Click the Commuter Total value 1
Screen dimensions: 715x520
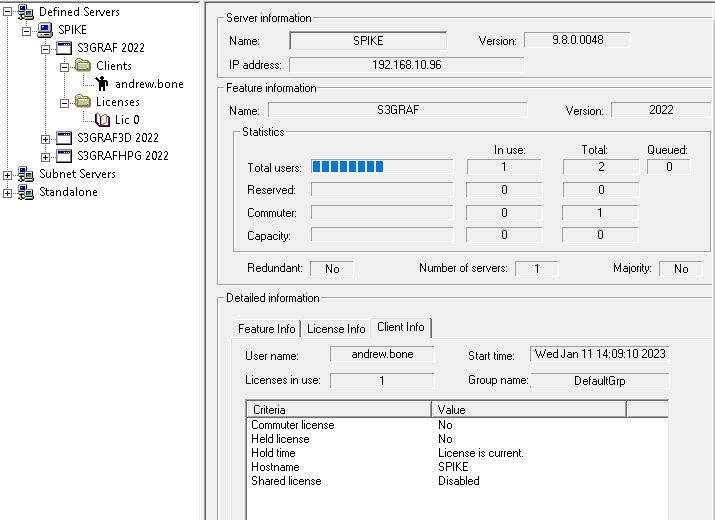[600, 213]
